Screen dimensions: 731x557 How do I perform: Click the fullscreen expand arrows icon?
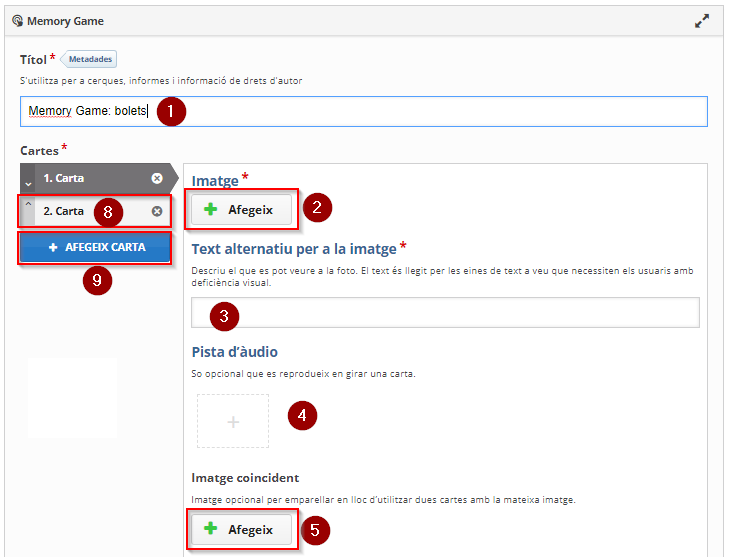(702, 21)
